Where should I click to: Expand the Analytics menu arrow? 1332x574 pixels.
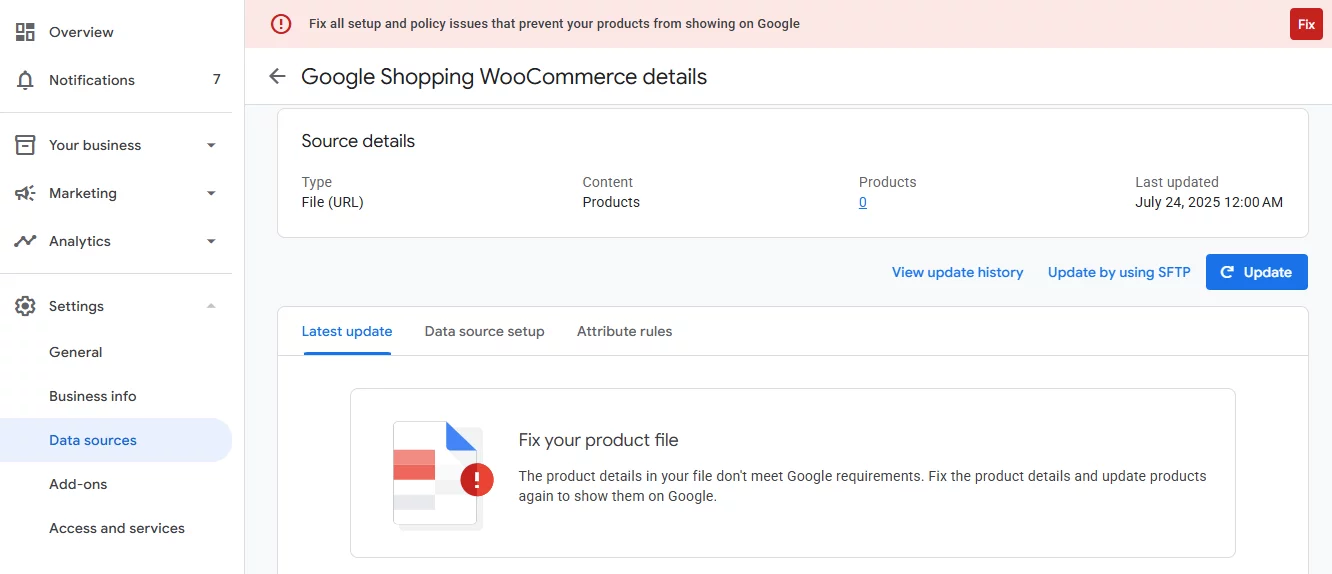(x=211, y=241)
